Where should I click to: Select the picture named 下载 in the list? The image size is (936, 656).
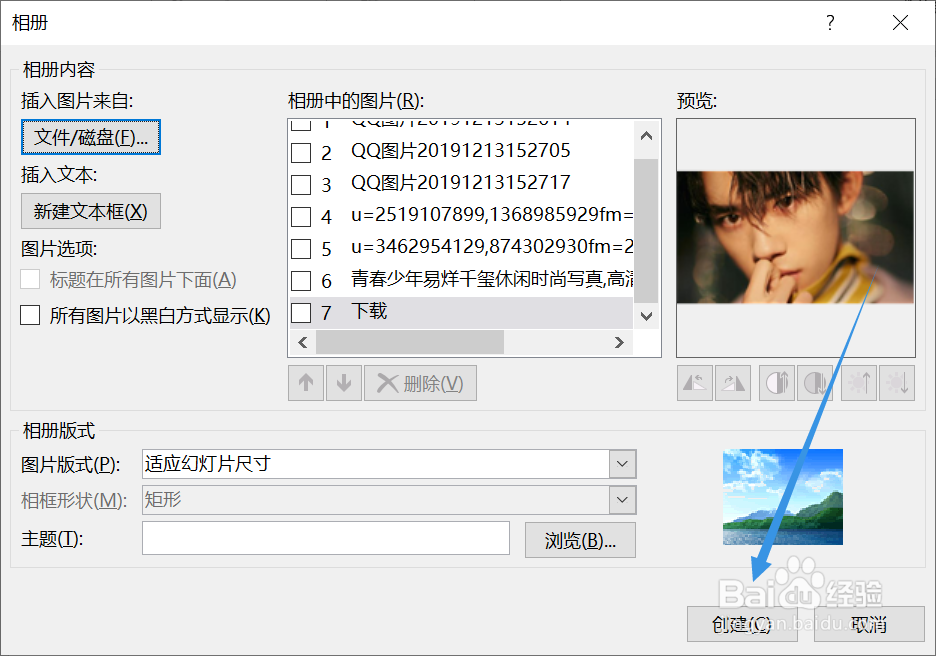pos(370,311)
